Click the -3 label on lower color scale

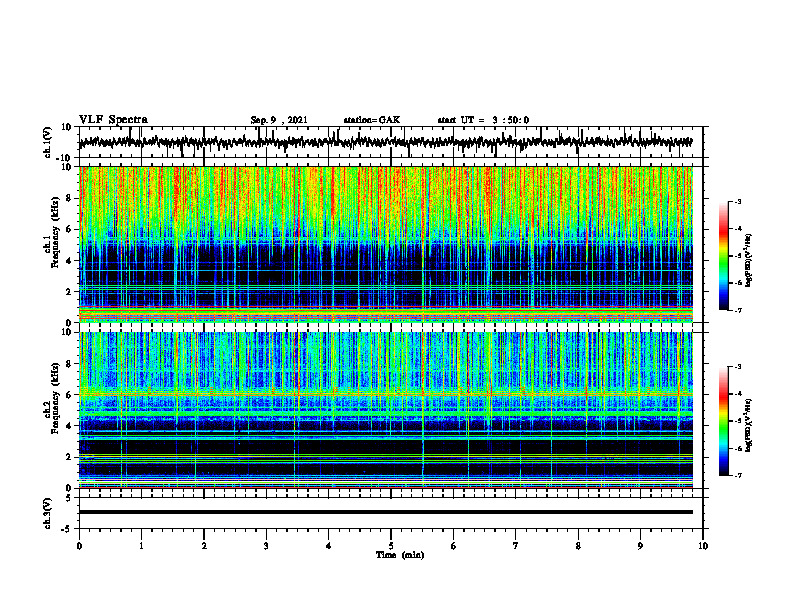click(737, 367)
